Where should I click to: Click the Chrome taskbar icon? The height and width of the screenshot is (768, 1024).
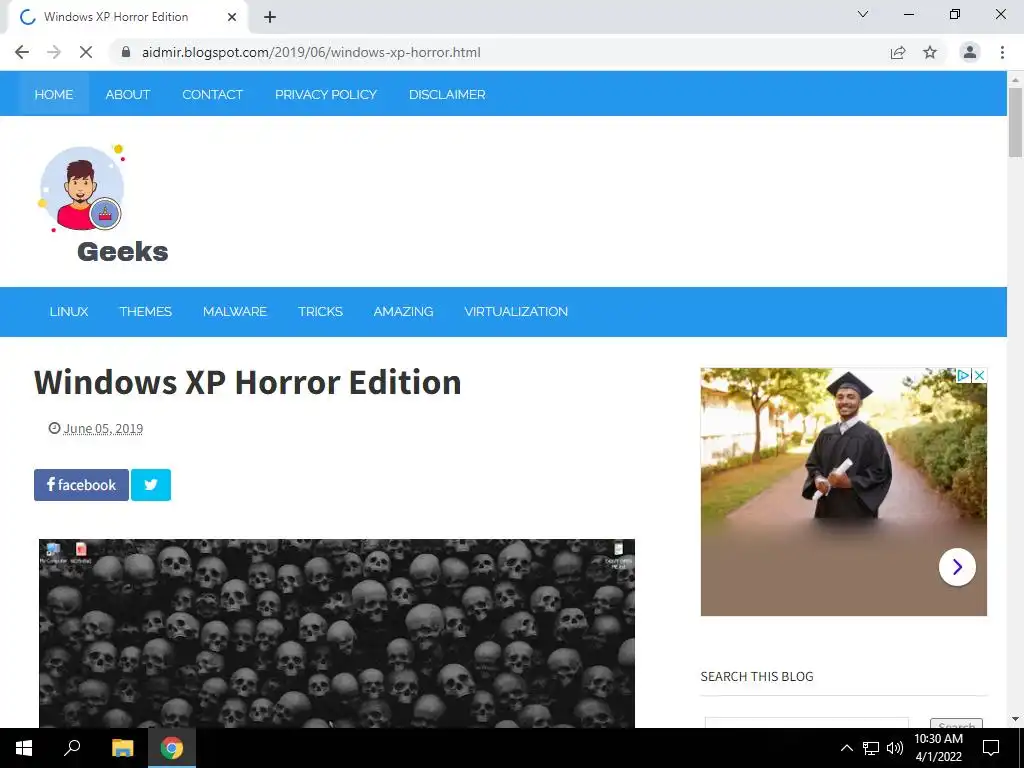tap(172, 748)
